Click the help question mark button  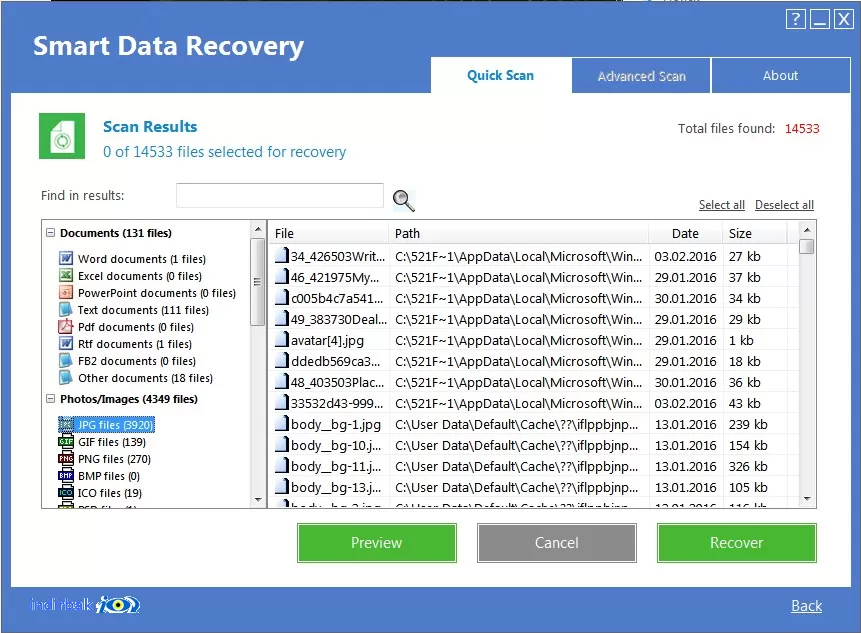pos(796,20)
